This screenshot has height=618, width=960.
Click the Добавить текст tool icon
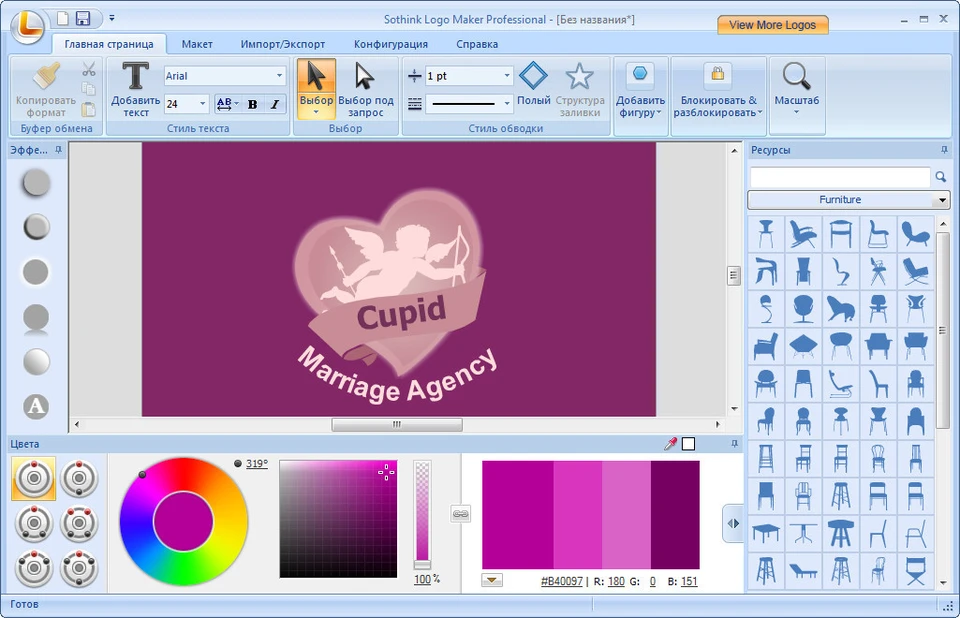tap(135, 76)
